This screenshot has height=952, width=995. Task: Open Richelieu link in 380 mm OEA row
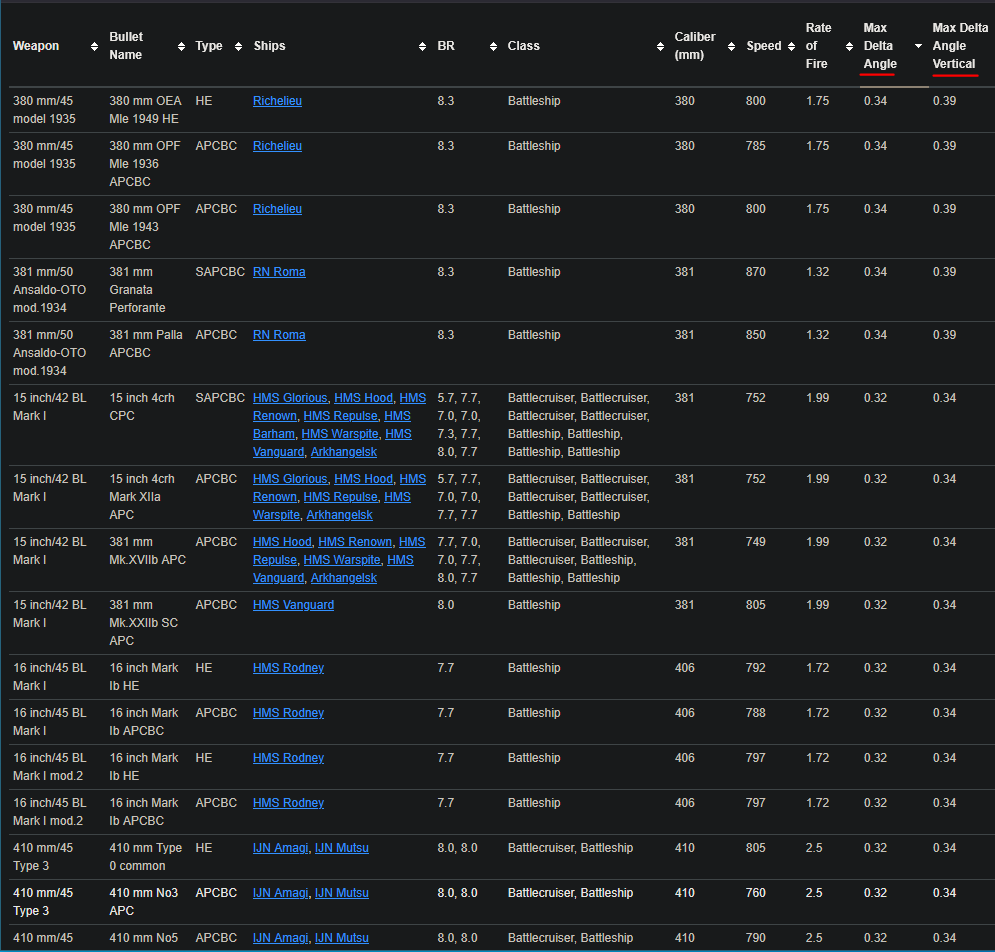[x=277, y=101]
